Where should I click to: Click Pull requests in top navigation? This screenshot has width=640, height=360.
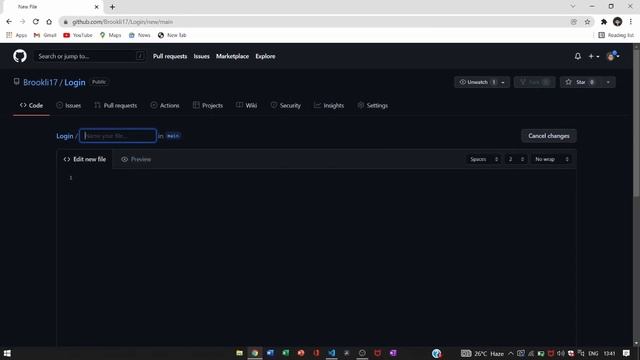click(x=170, y=56)
